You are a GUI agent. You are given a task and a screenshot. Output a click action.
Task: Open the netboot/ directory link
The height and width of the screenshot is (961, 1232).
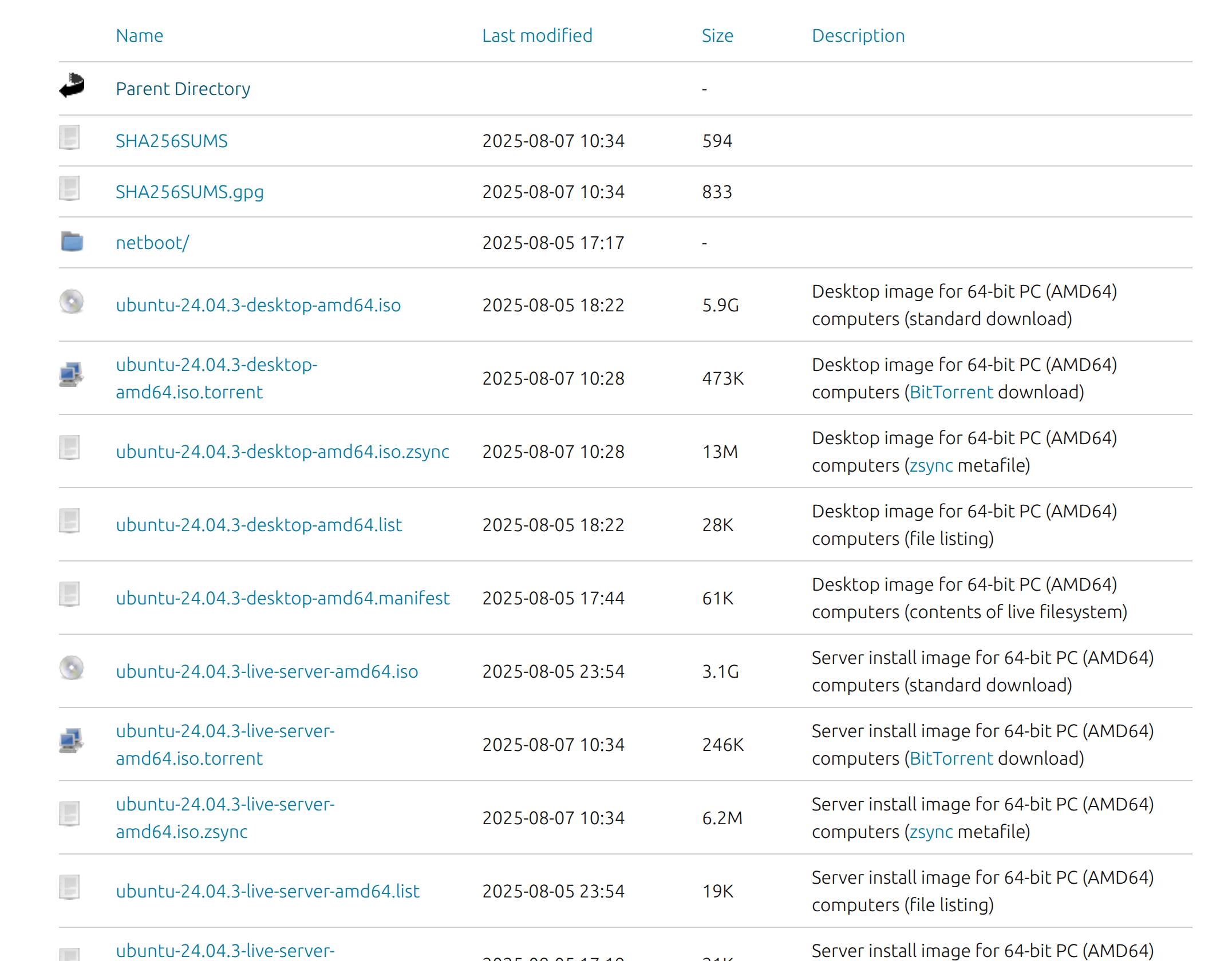(x=152, y=243)
